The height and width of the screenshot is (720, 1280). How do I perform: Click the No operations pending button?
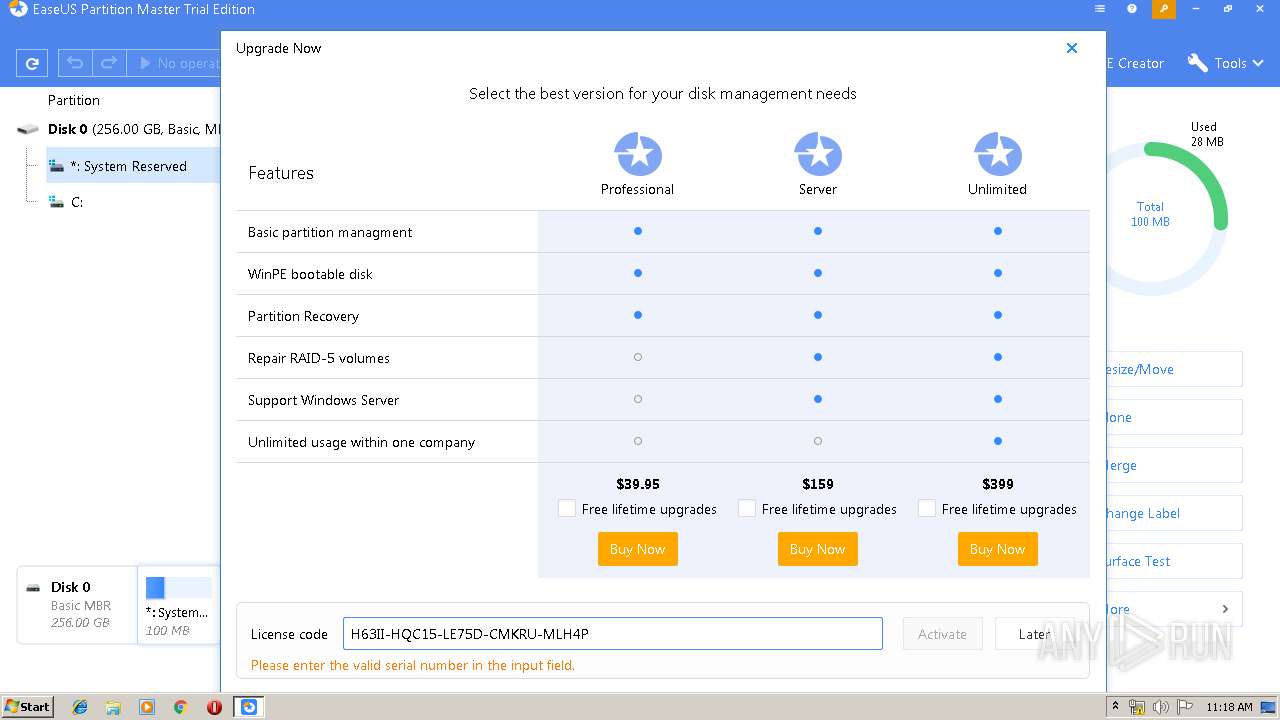pyautogui.click(x=175, y=63)
